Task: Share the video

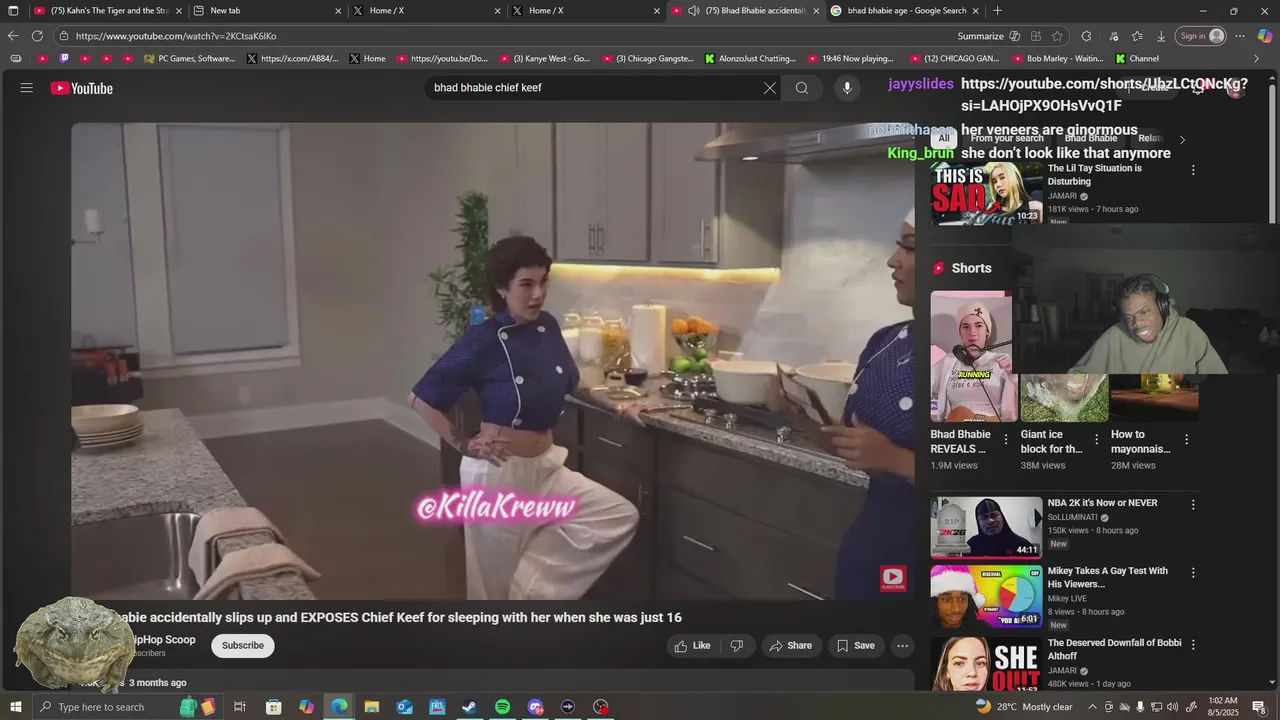Action: (x=790, y=646)
